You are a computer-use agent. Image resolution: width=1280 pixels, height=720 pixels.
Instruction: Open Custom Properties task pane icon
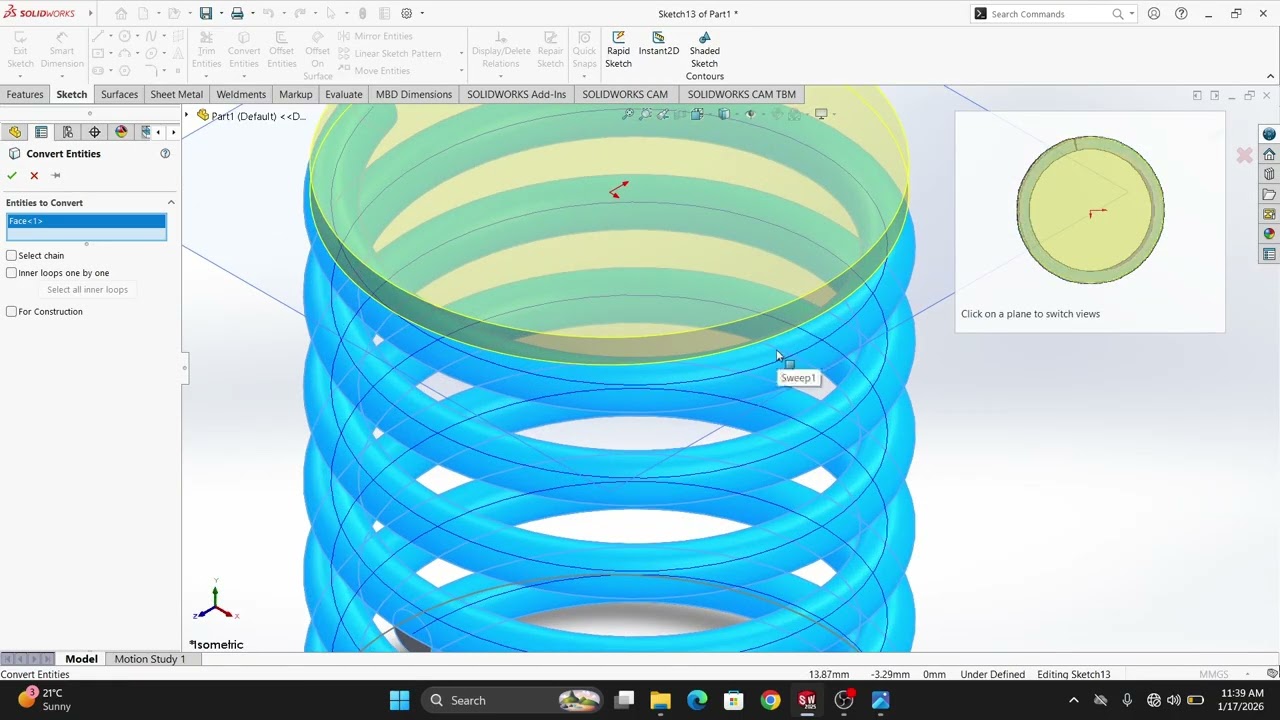[x=1269, y=254]
